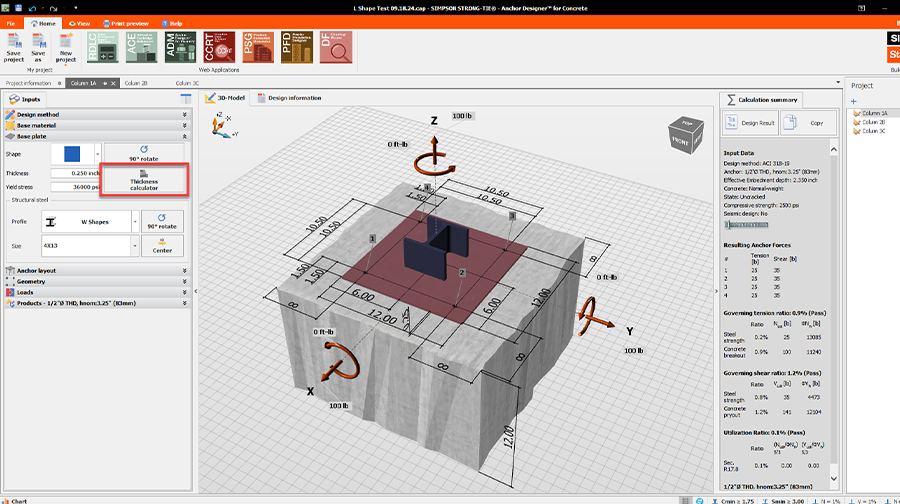The height and width of the screenshot is (504, 900).
Task: Switch to Column 3C document tab
Action: pos(187,83)
